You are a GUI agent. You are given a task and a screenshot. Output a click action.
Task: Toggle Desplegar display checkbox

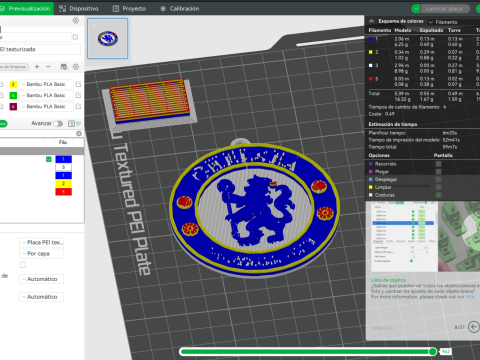click(x=438, y=179)
